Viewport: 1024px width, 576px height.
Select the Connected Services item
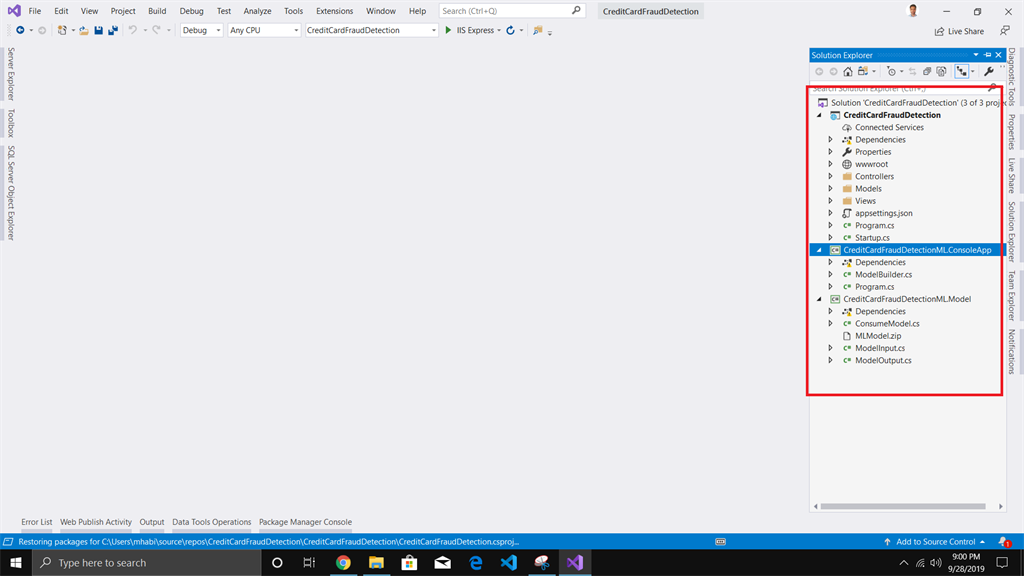coord(889,127)
